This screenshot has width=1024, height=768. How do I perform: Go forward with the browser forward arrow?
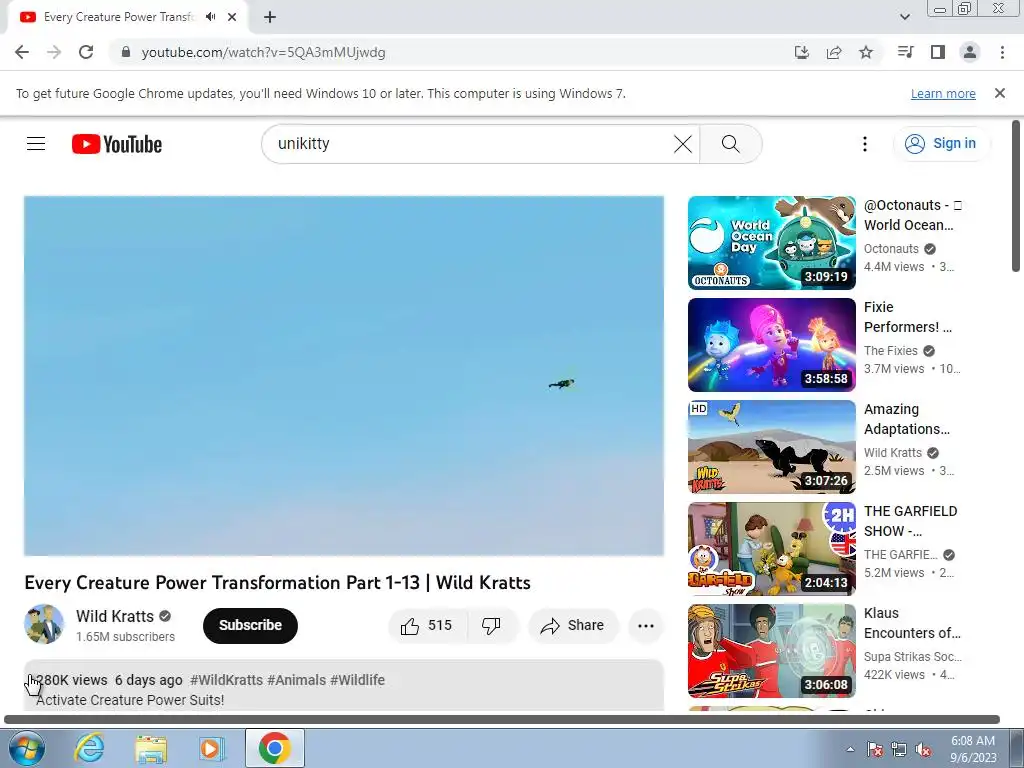54,52
